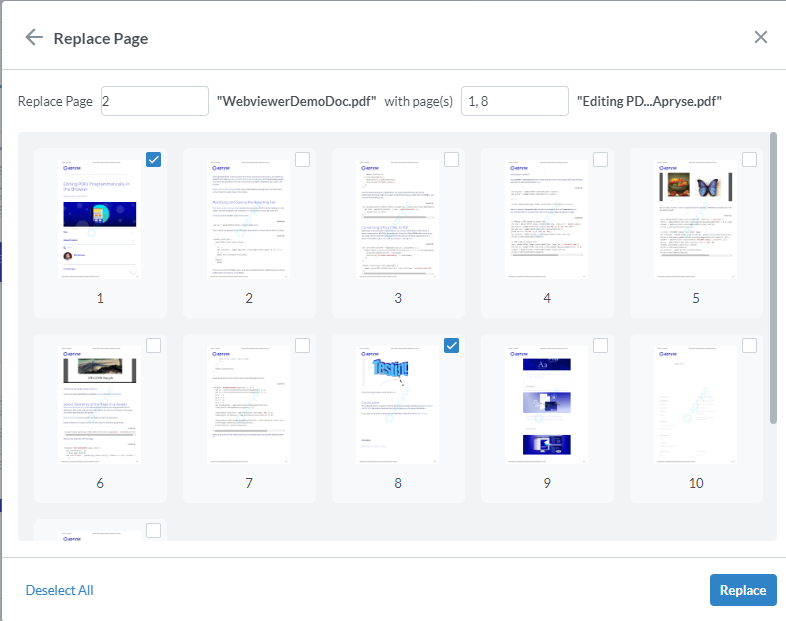Click the thumbnail list vertical scrollbar
This screenshot has height=621, width=786.
point(773,278)
